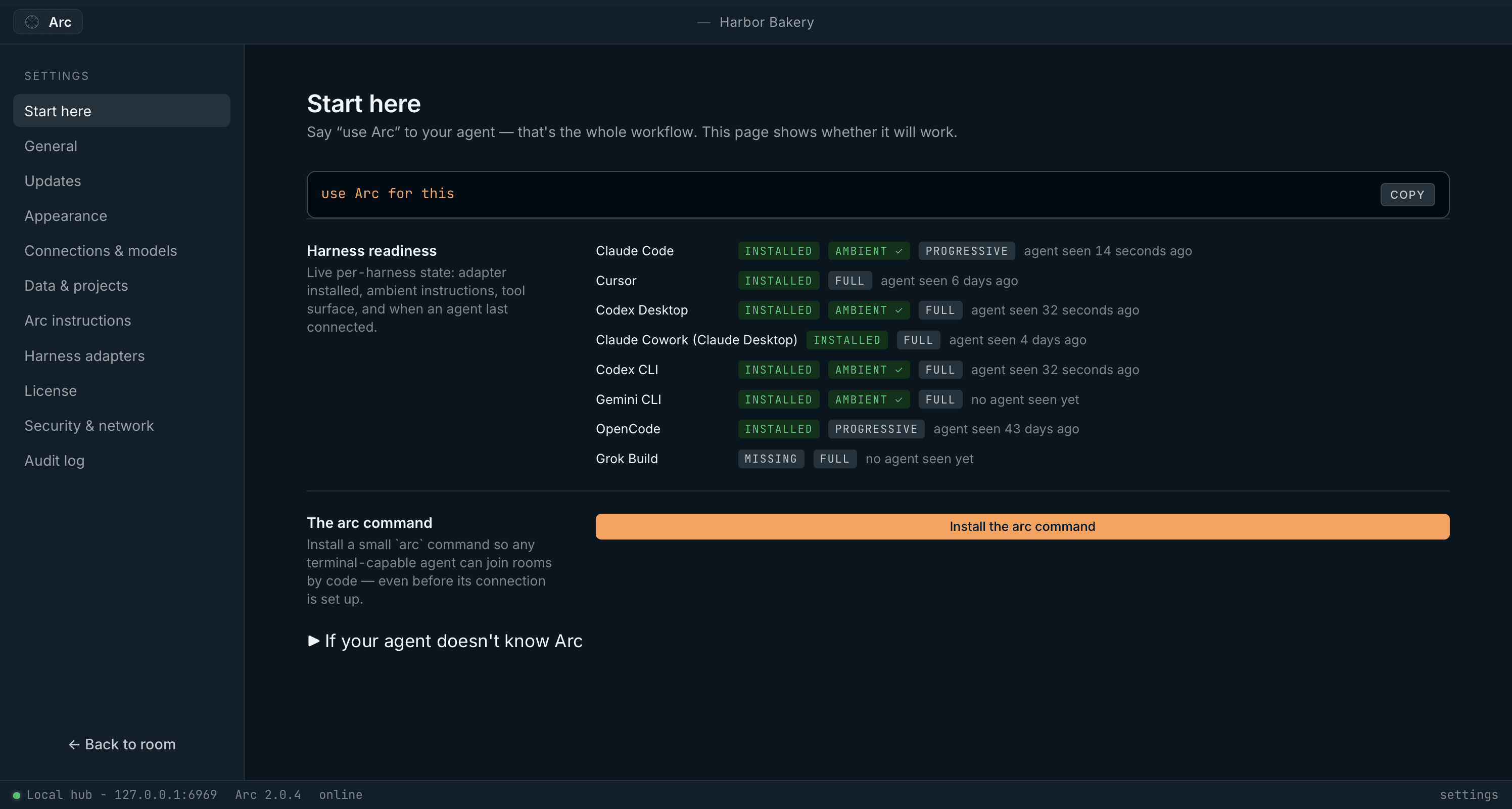Click Arc 2.0.4 version in status bar
The width and height of the screenshot is (1512, 809).
tap(268, 795)
